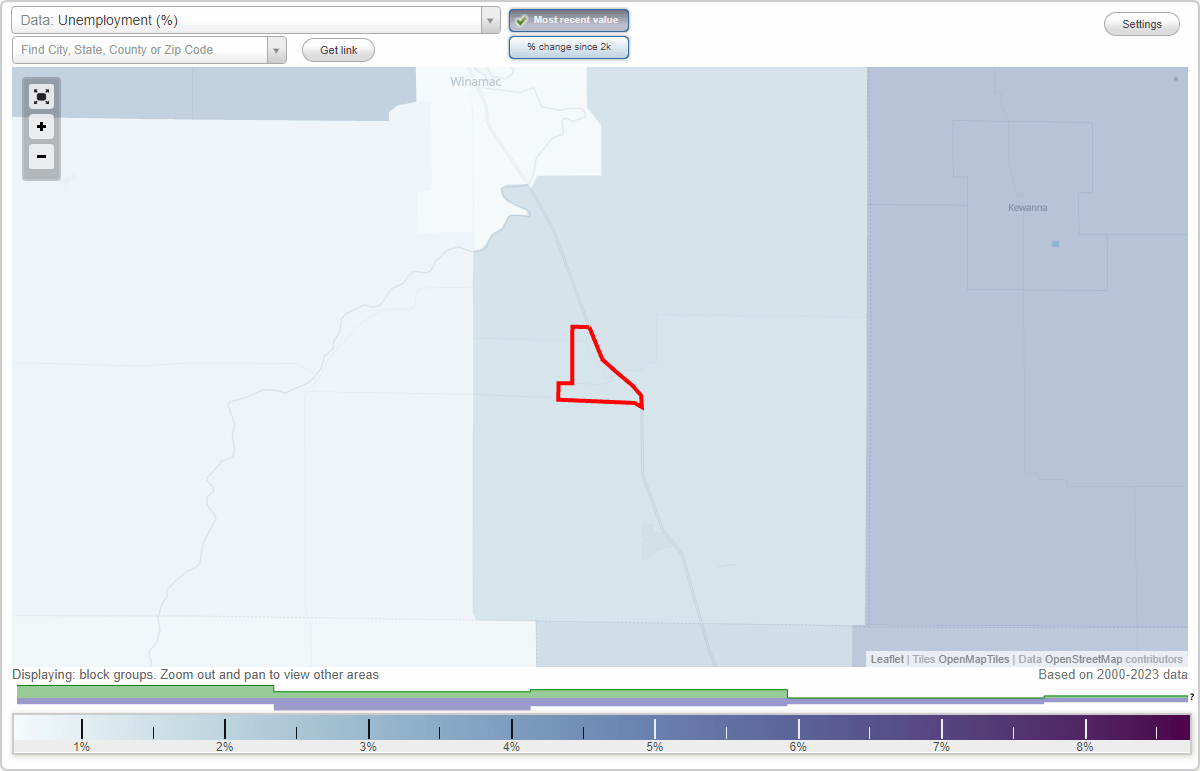1200x771 pixels.
Task: Click the full-extent map icon
Action: (x=41, y=96)
